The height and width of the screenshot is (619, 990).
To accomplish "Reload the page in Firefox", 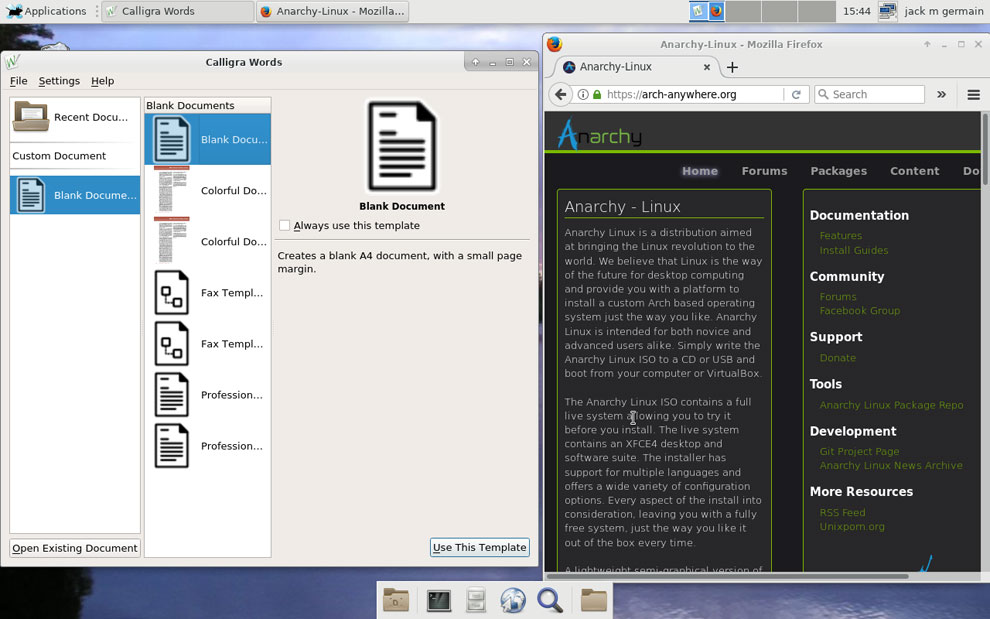I will coord(796,94).
